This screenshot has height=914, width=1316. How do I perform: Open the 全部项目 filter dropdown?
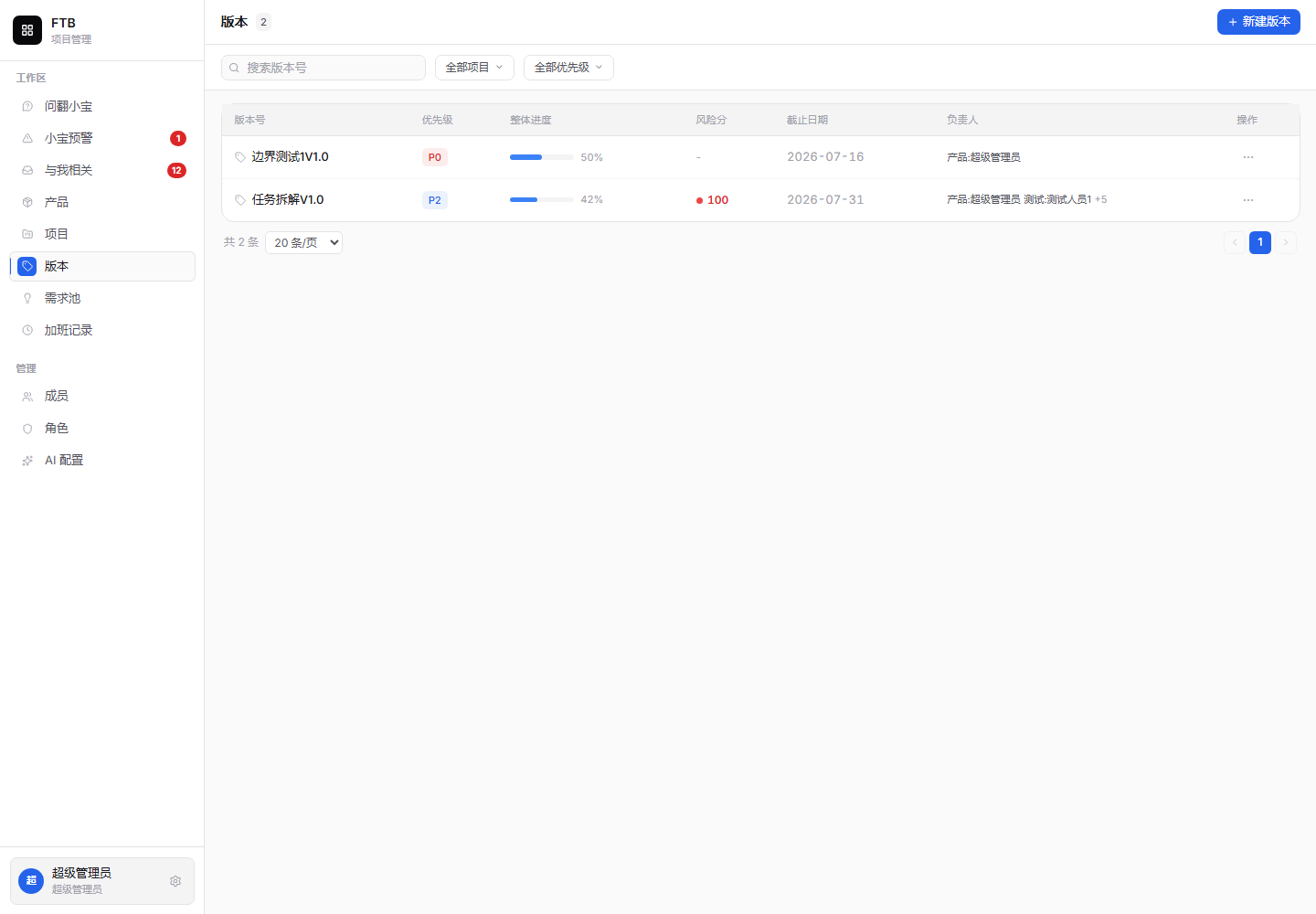(x=474, y=68)
